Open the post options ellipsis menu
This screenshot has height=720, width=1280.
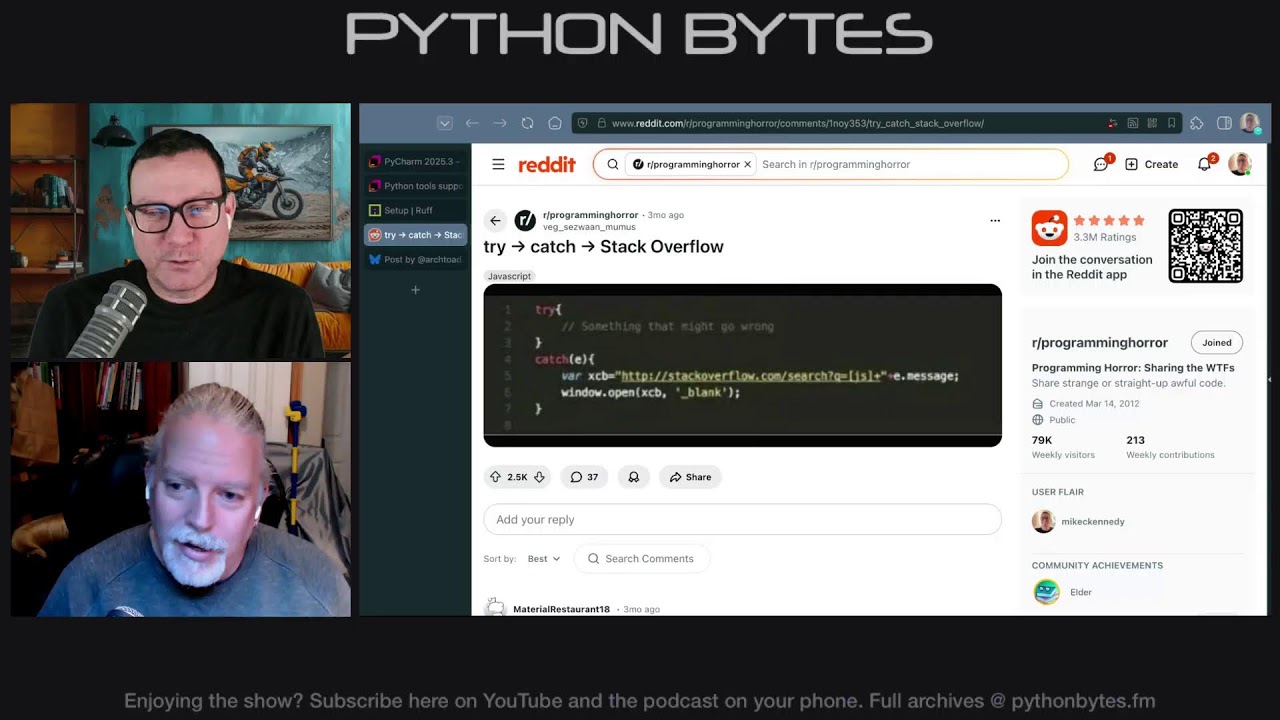click(x=995, y=220)
